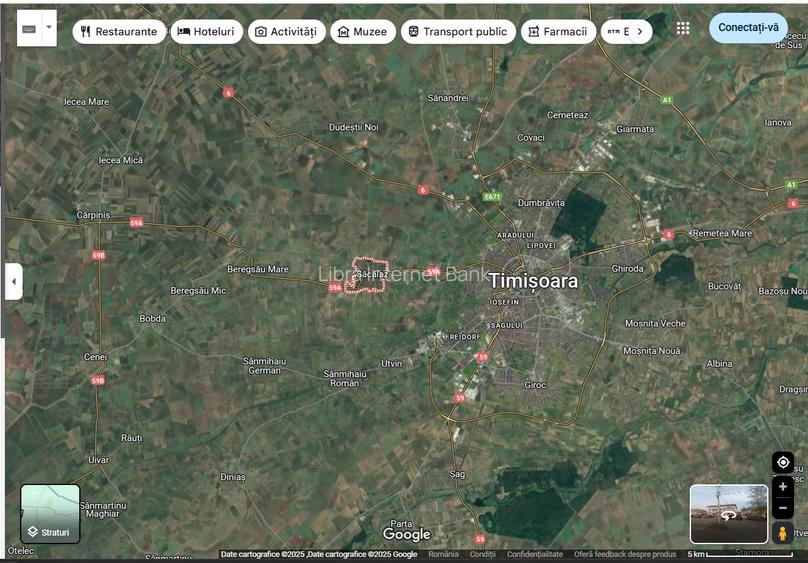Activate the Street View pegman
Image resolution: width=808 pixels, height=563 pixels.
point(783,533)
